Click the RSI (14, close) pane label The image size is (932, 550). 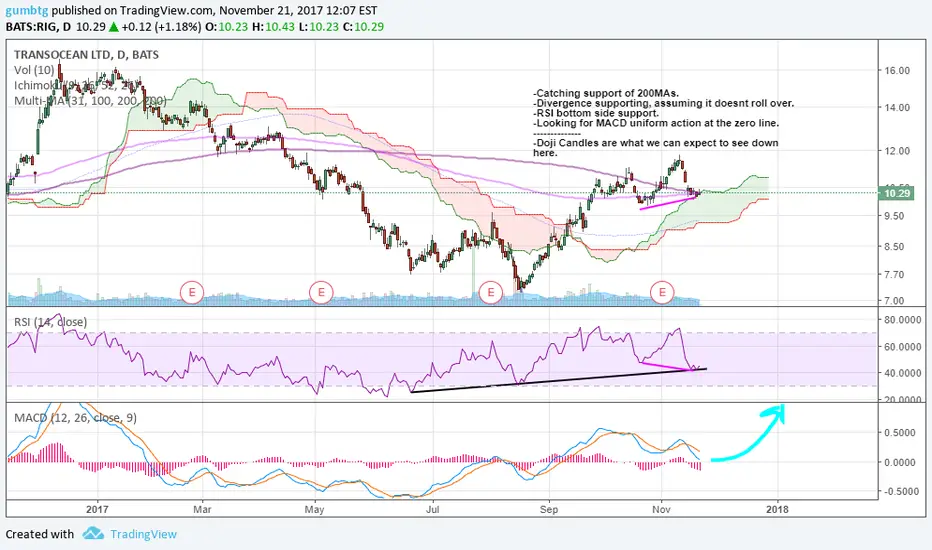tap(51, 322)
